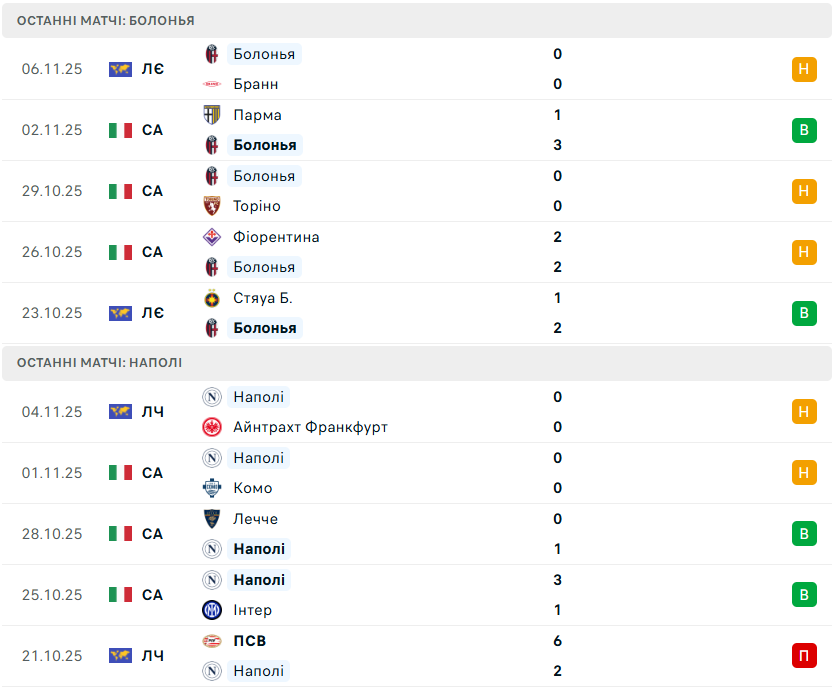
Task: Select the 'Останні матчі: Болонья' header
Action: pos(106,20)
